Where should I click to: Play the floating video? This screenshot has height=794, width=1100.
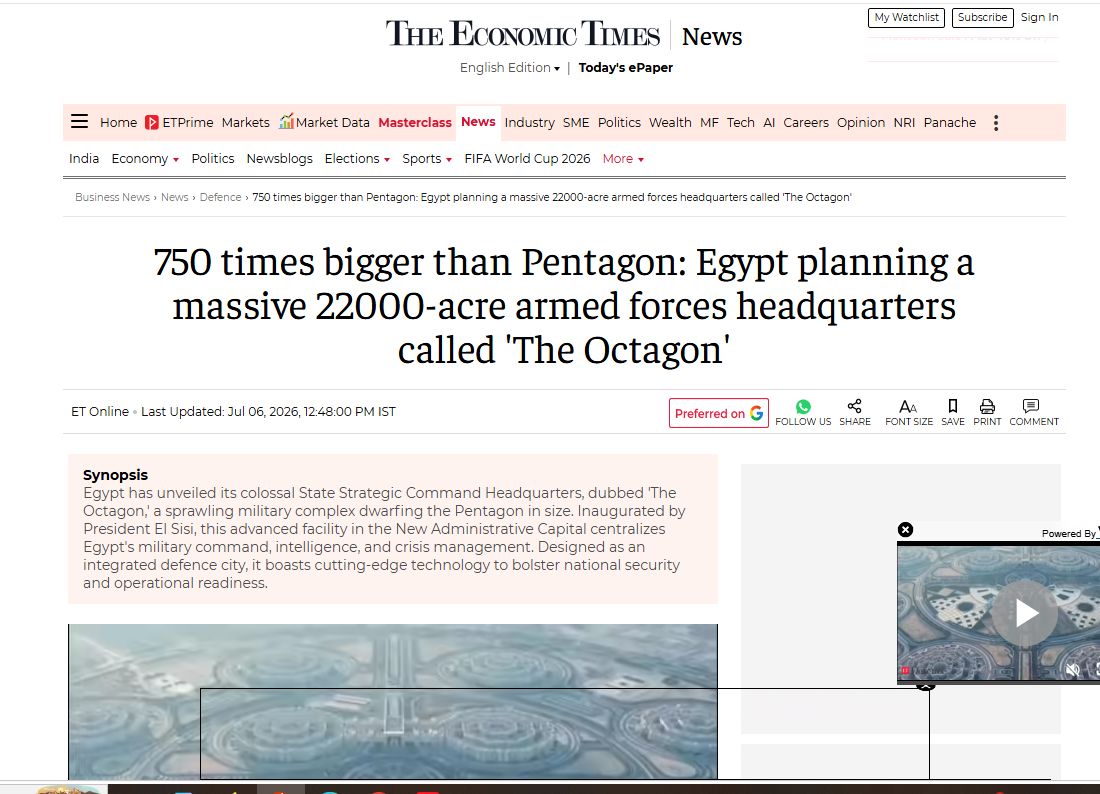[1025, 613]
